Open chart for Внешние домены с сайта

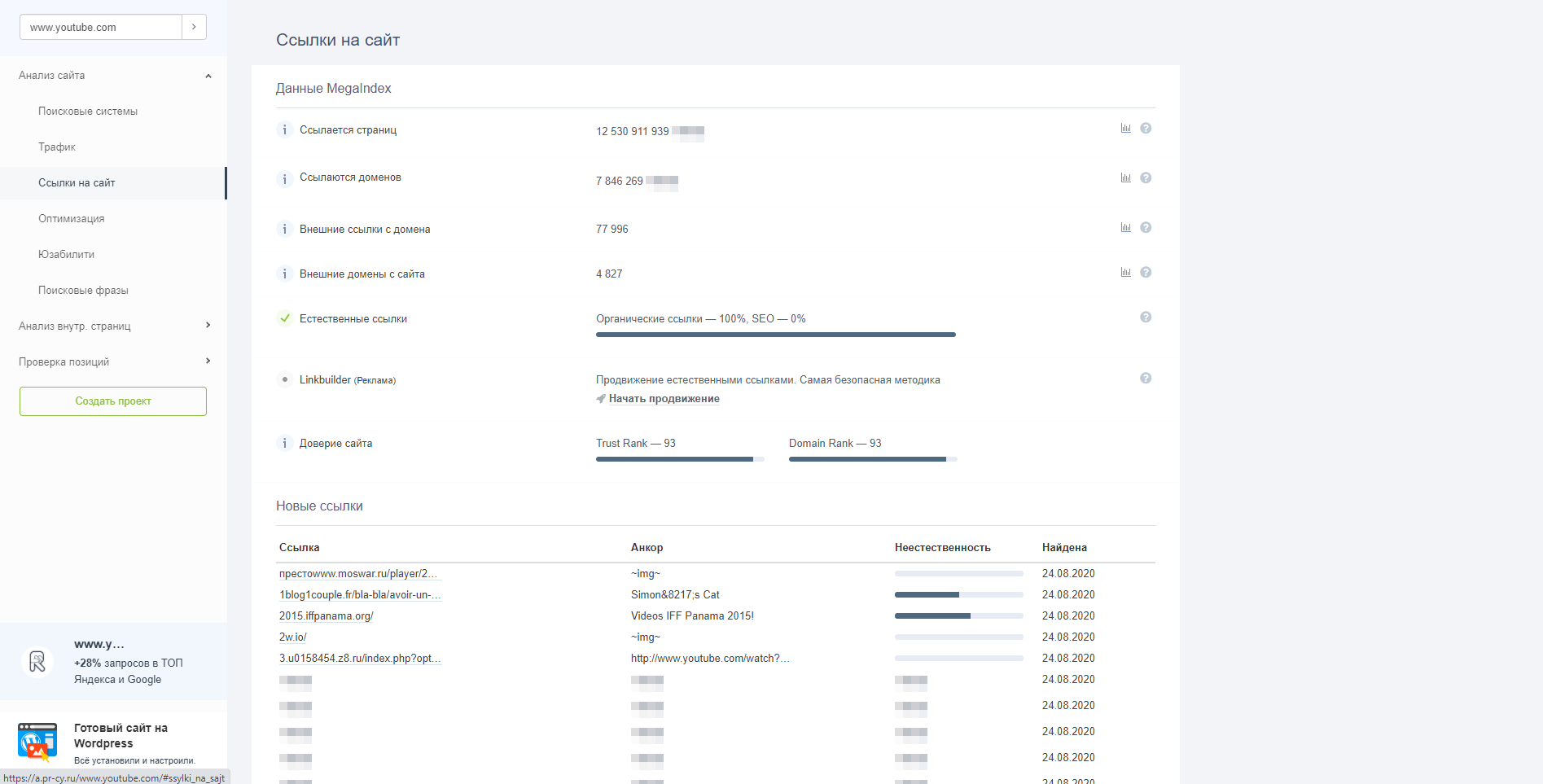coord(1125,272)
